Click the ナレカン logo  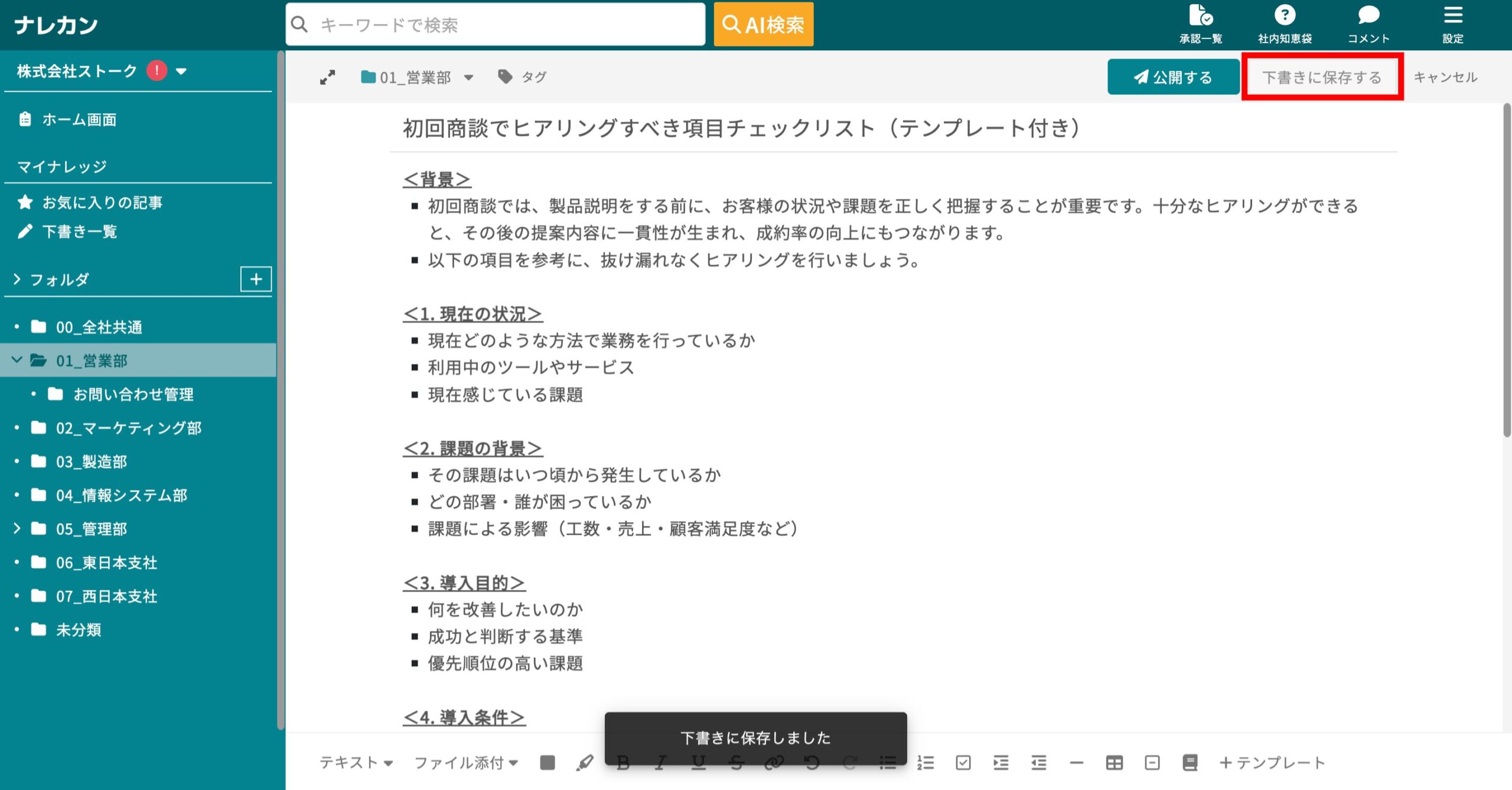coord(56,25)
